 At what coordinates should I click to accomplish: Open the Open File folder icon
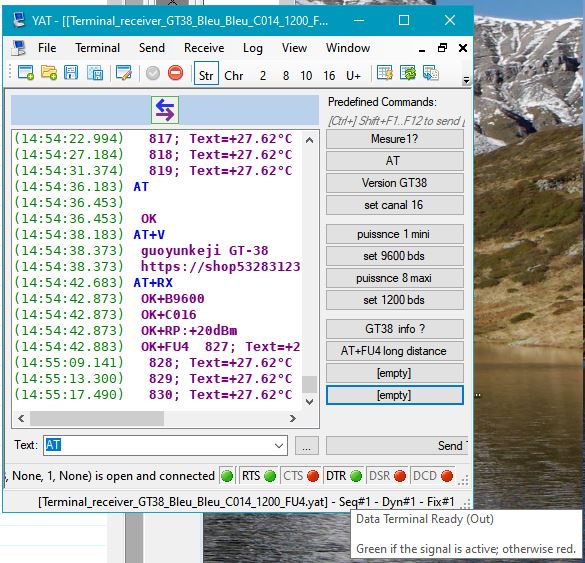pyautogui.click(x=49, y=73)
